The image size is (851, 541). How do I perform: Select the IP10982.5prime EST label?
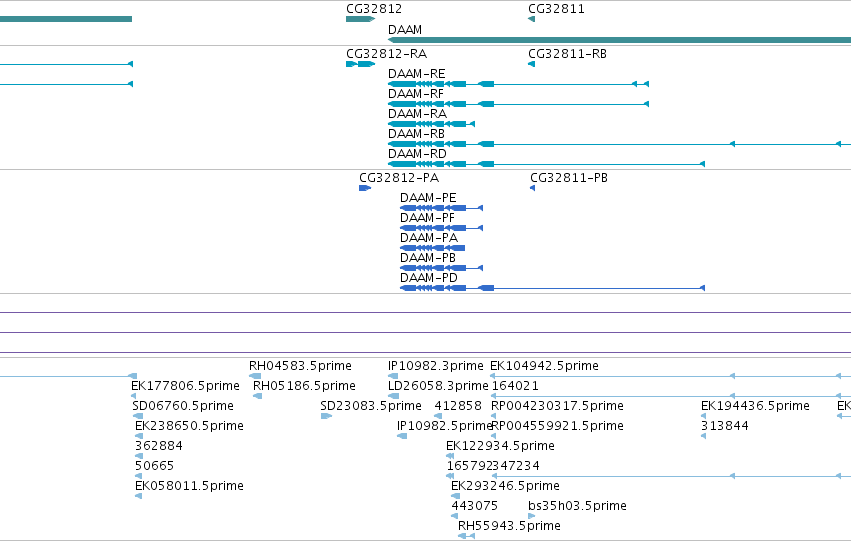(x=444, y=427)
